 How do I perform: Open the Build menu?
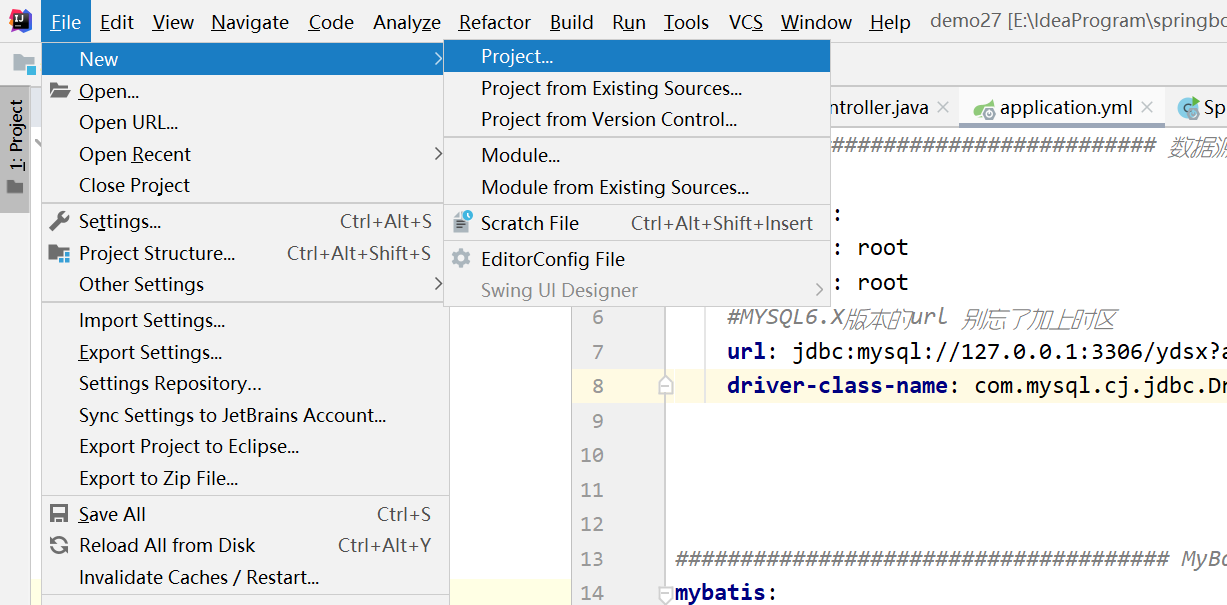[572, 22]
